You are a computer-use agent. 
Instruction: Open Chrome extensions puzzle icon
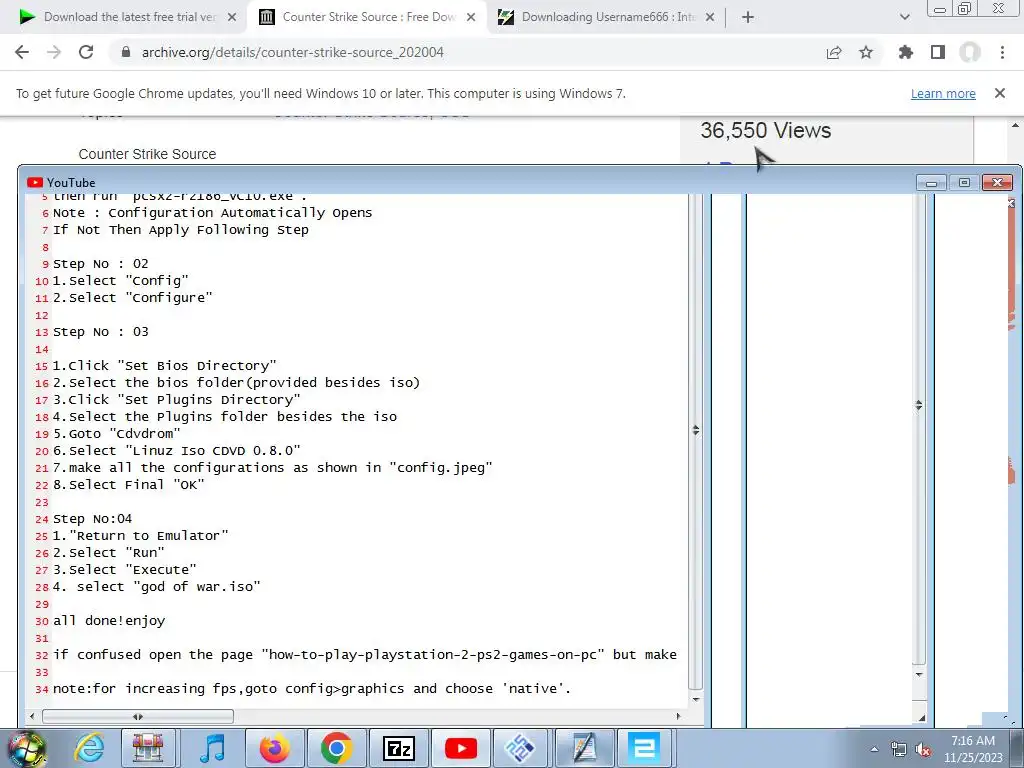tap(906, 52)
